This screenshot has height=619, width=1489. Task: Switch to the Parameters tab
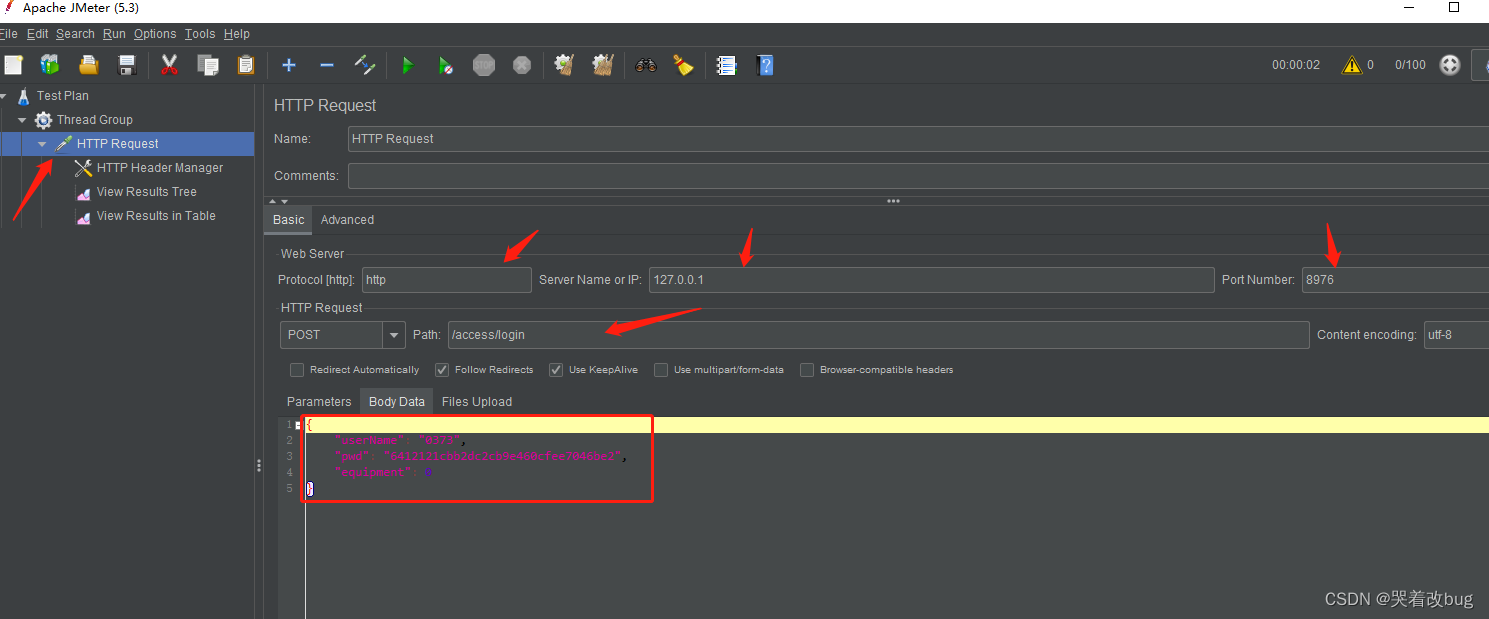(x=319, y=402)
